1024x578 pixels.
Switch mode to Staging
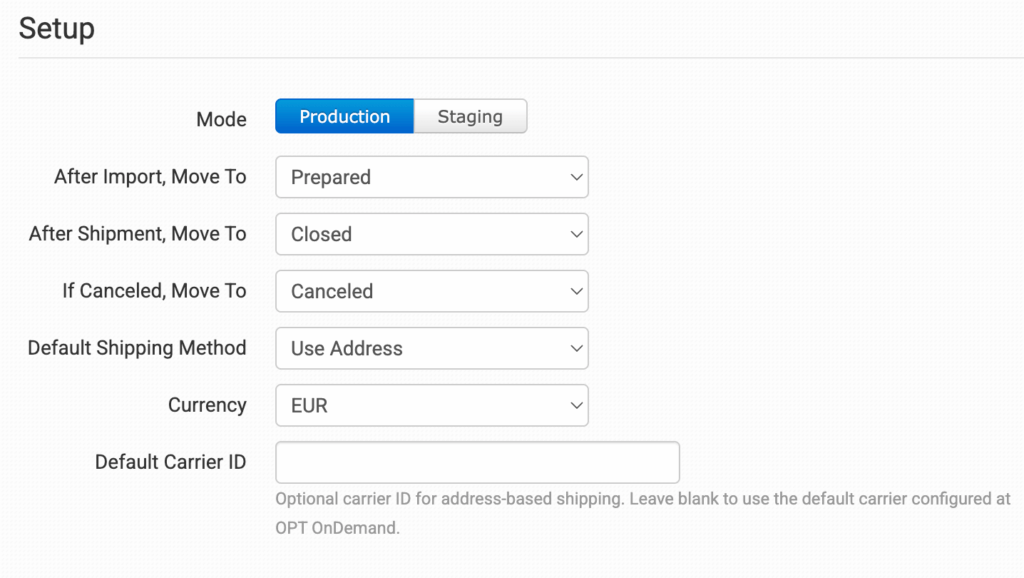(x=470, y=116)
